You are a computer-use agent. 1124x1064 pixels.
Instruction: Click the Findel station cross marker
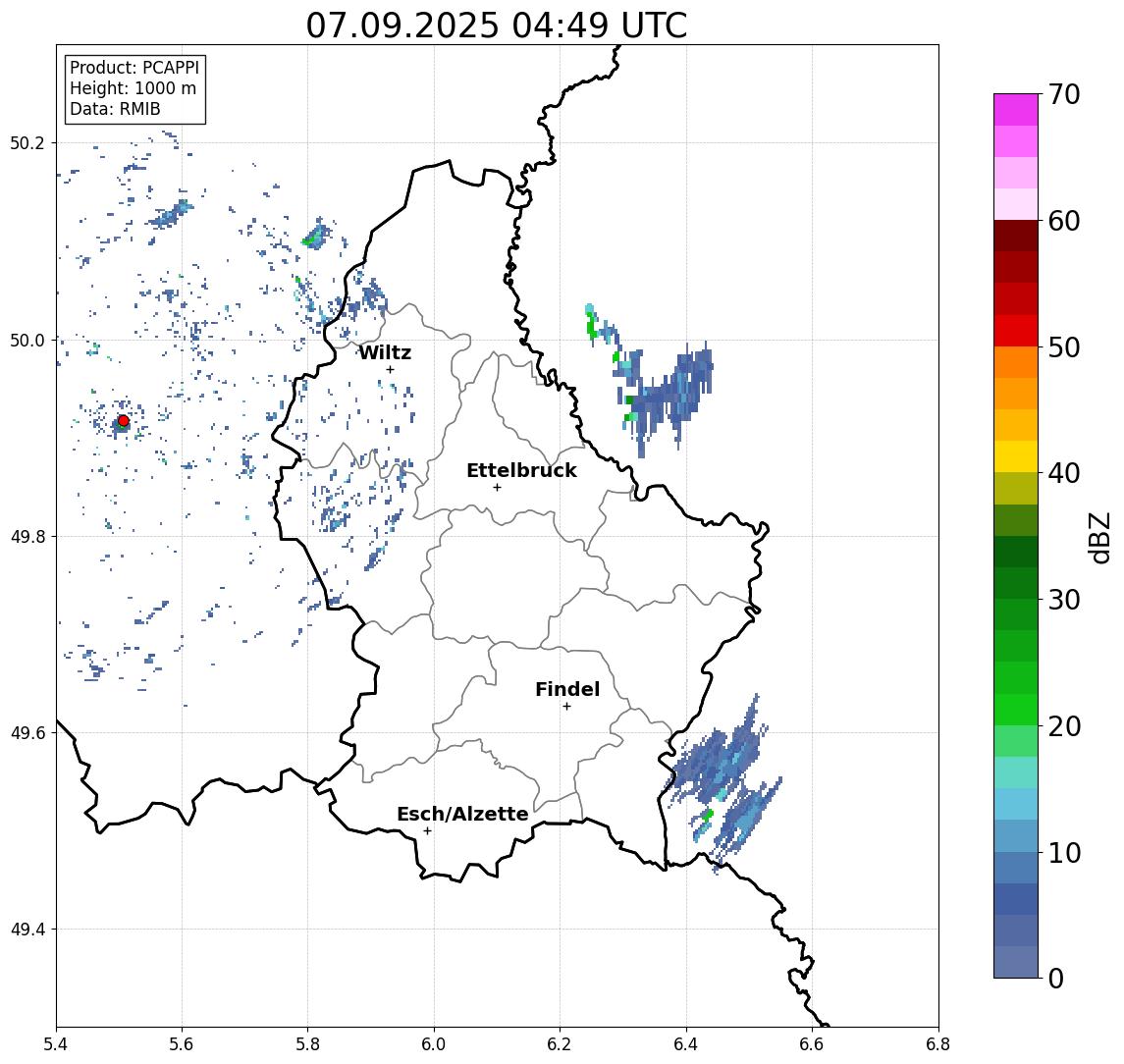(x=566, y=707)
